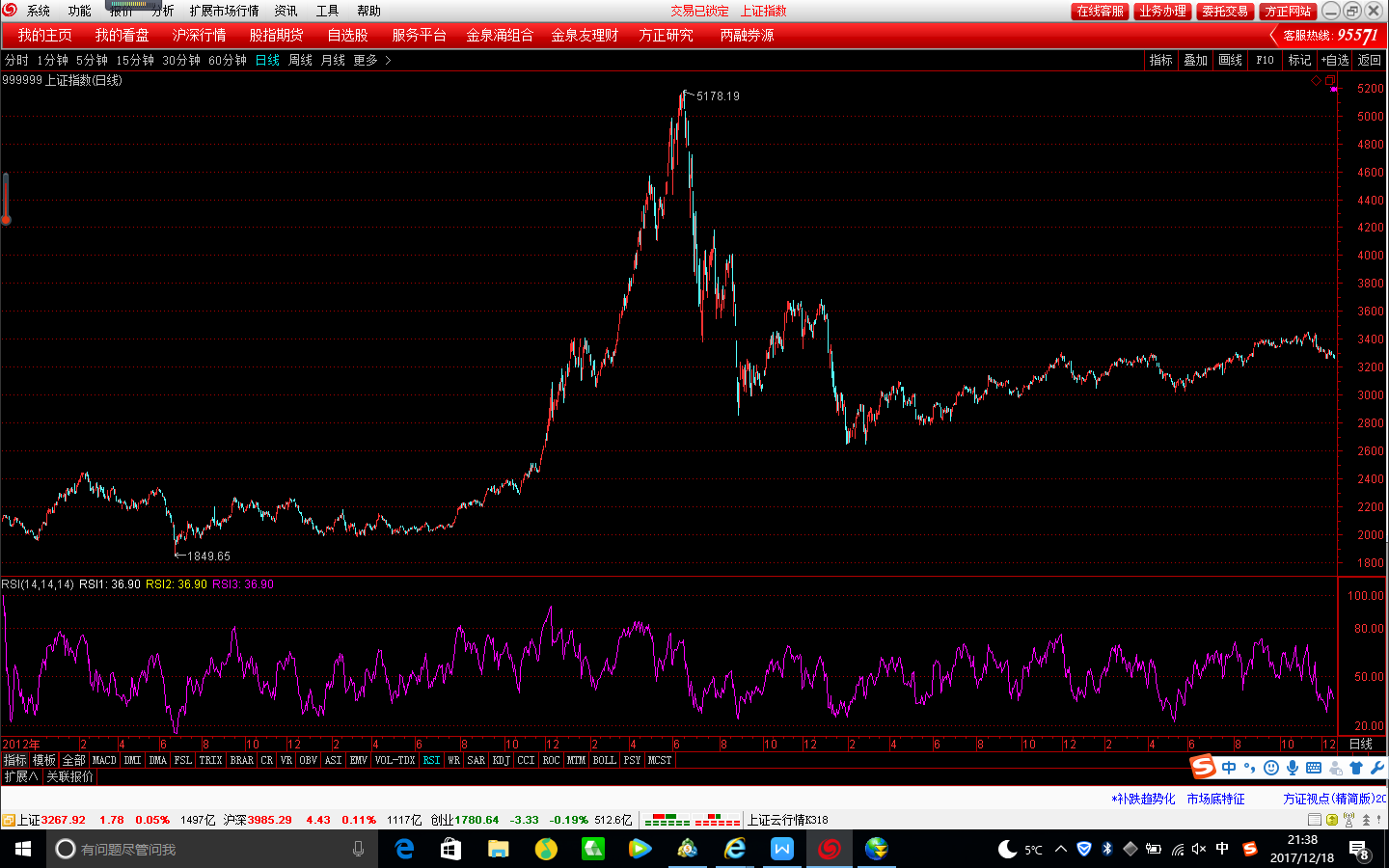Open the 帮助 menu
Image resolution: width=1389 pixels, height=868 pixels.
(x=368, y=11)
